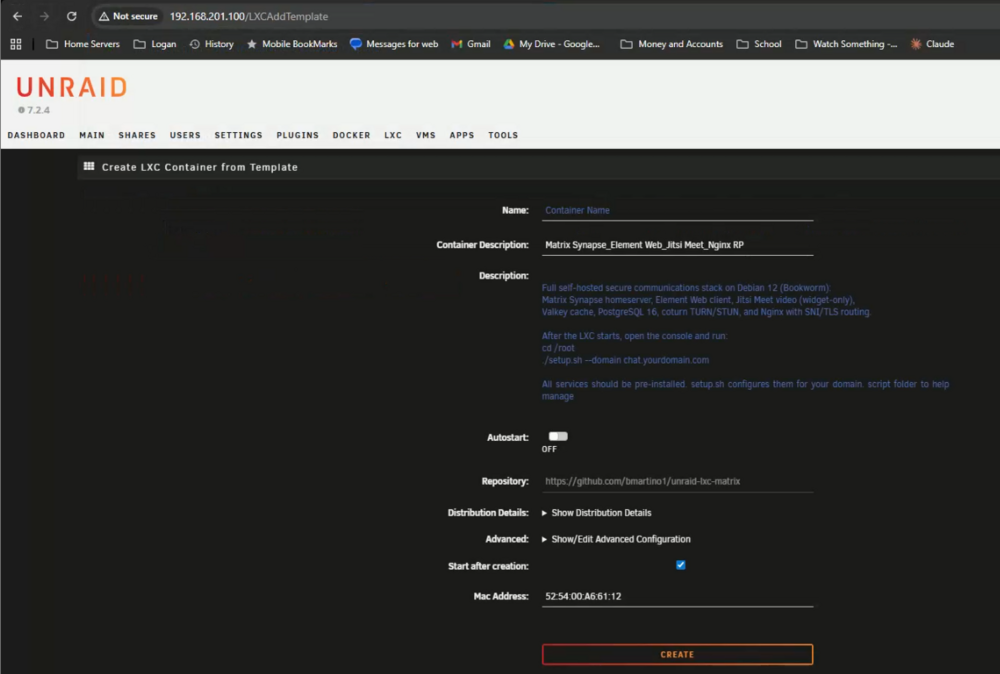The height and width of the screenshot is (674, 1000).
Task: Open the Gmail bookmark icon
Action: (x=457, y=44)
